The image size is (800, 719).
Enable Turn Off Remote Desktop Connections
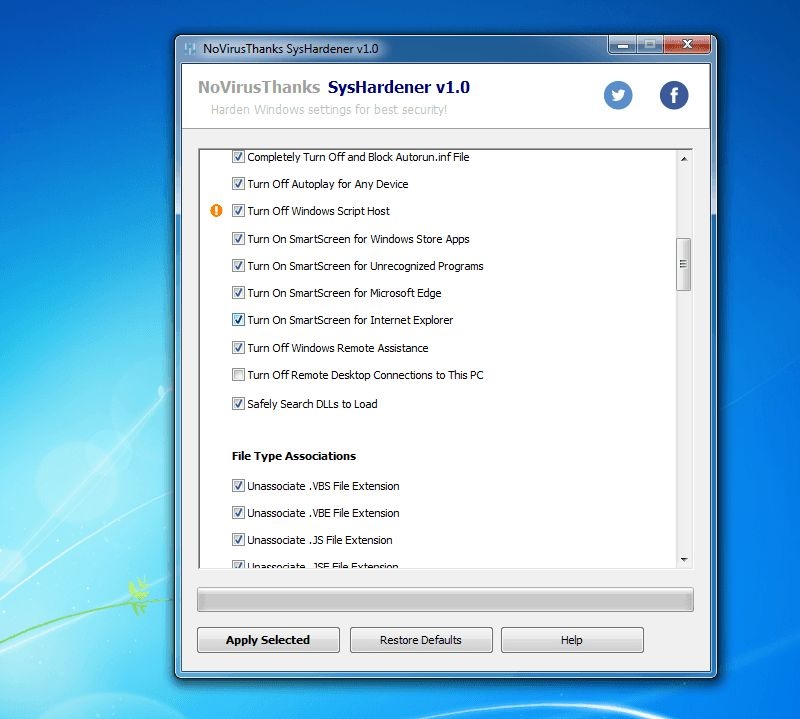238,375
